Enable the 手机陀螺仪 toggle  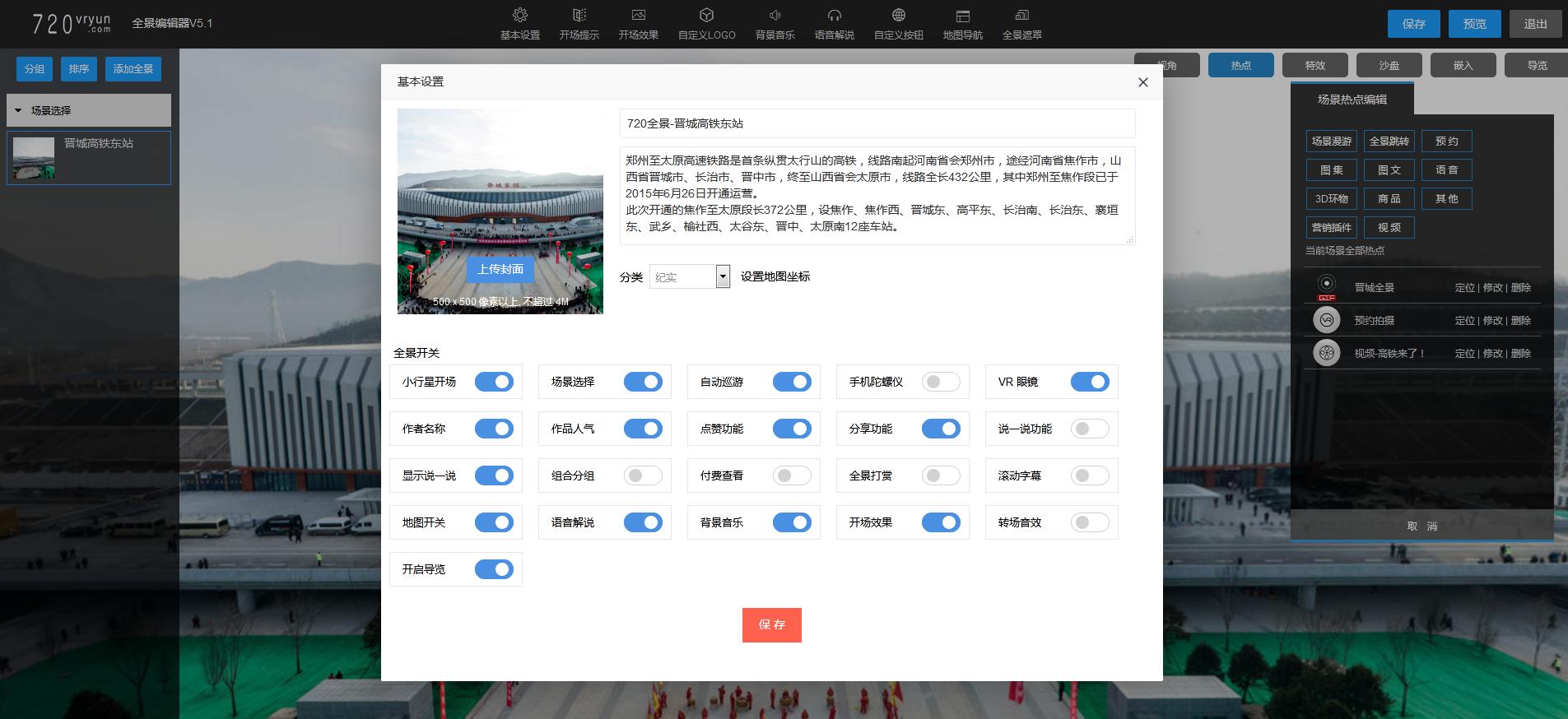[x=941, y=382]
